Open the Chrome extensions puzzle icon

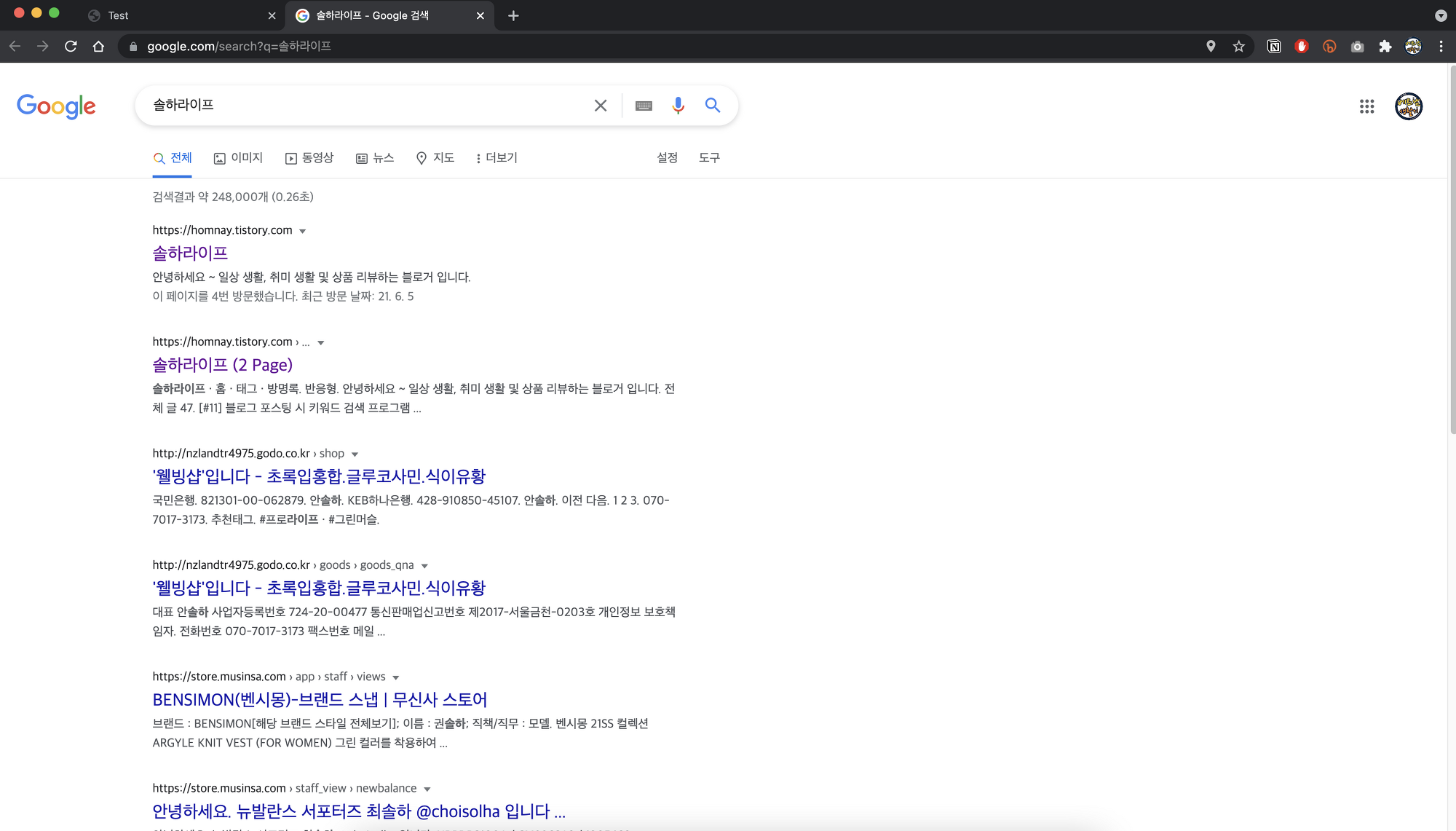coord(1385,47)
